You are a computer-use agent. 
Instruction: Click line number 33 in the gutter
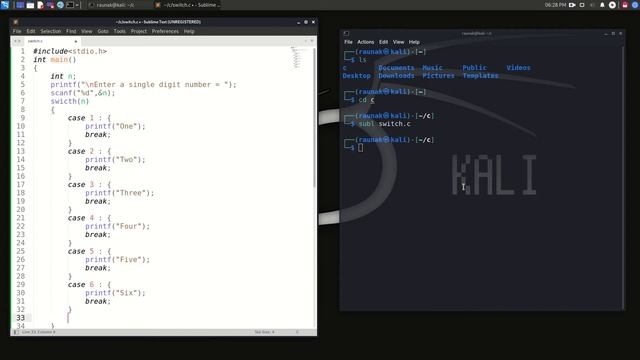pyautogui.click(x=20, y=318)
